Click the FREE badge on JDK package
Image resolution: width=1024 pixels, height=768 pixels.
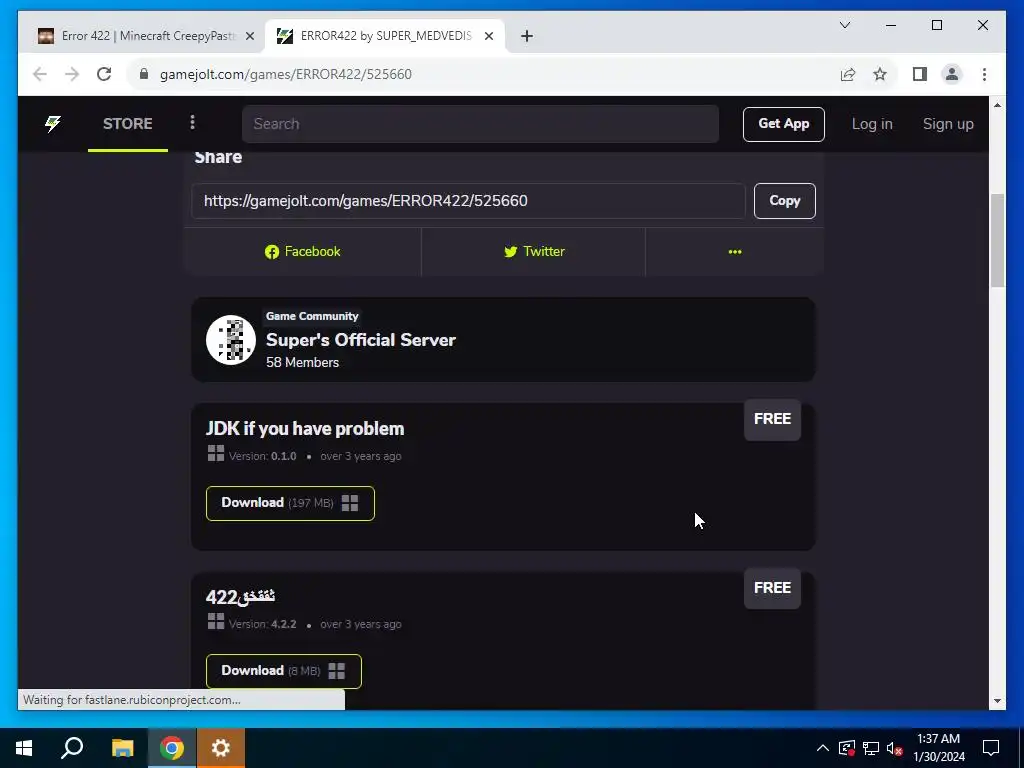coord(772,419)
